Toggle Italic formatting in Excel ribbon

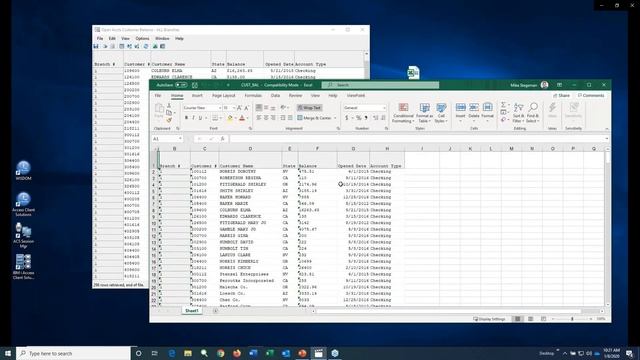click(193, 118)
